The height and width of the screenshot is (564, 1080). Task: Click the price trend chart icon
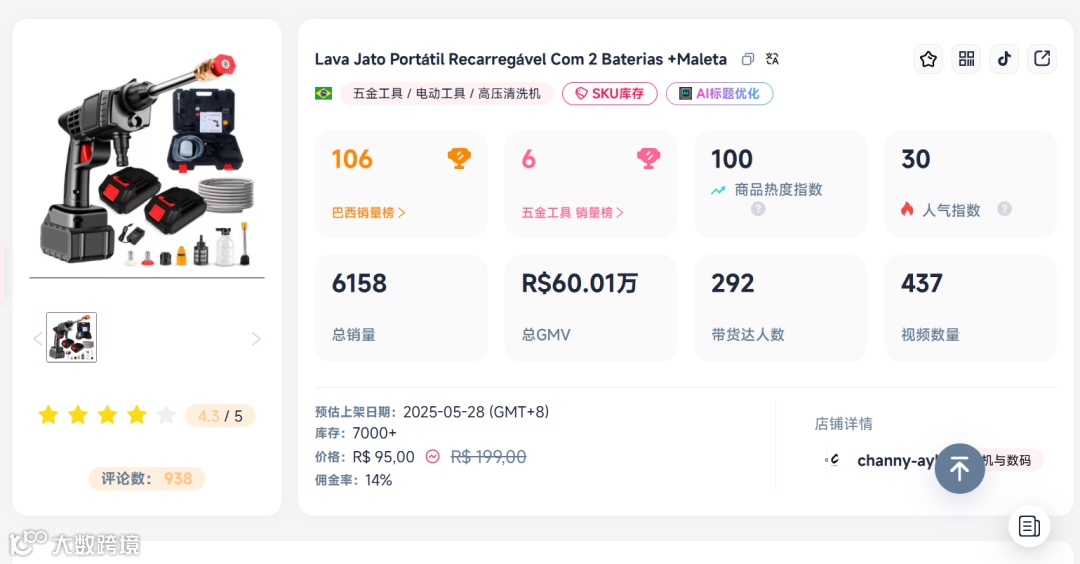[x=432, y=456]
